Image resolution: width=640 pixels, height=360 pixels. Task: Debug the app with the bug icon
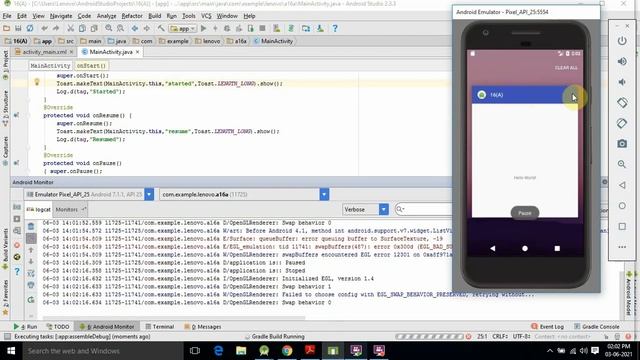[x=227, y=29]
